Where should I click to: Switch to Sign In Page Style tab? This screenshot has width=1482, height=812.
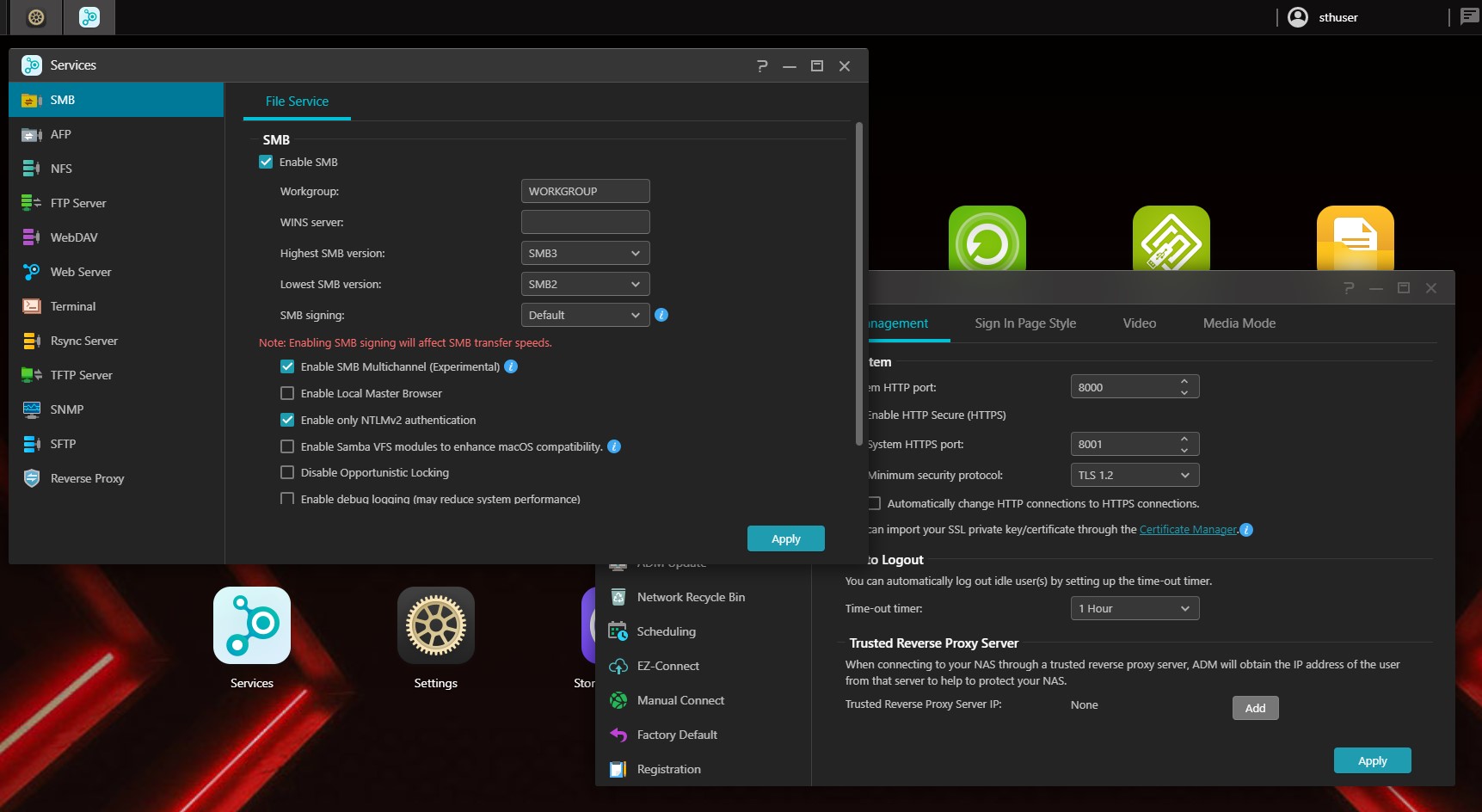(x=1025, y=323)
